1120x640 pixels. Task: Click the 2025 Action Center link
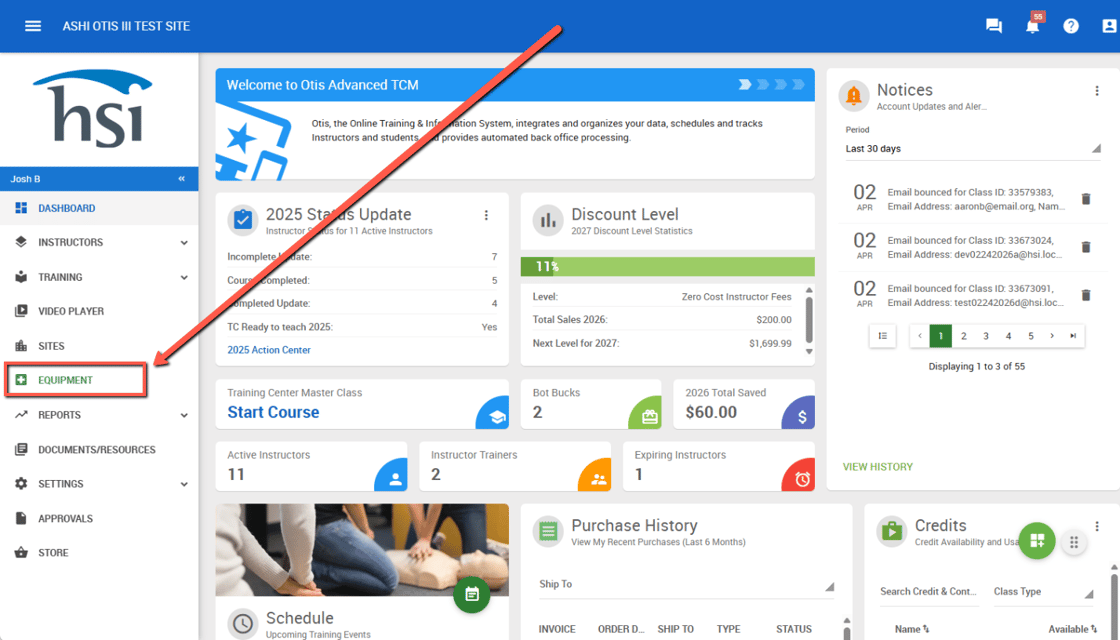(269, 350)
